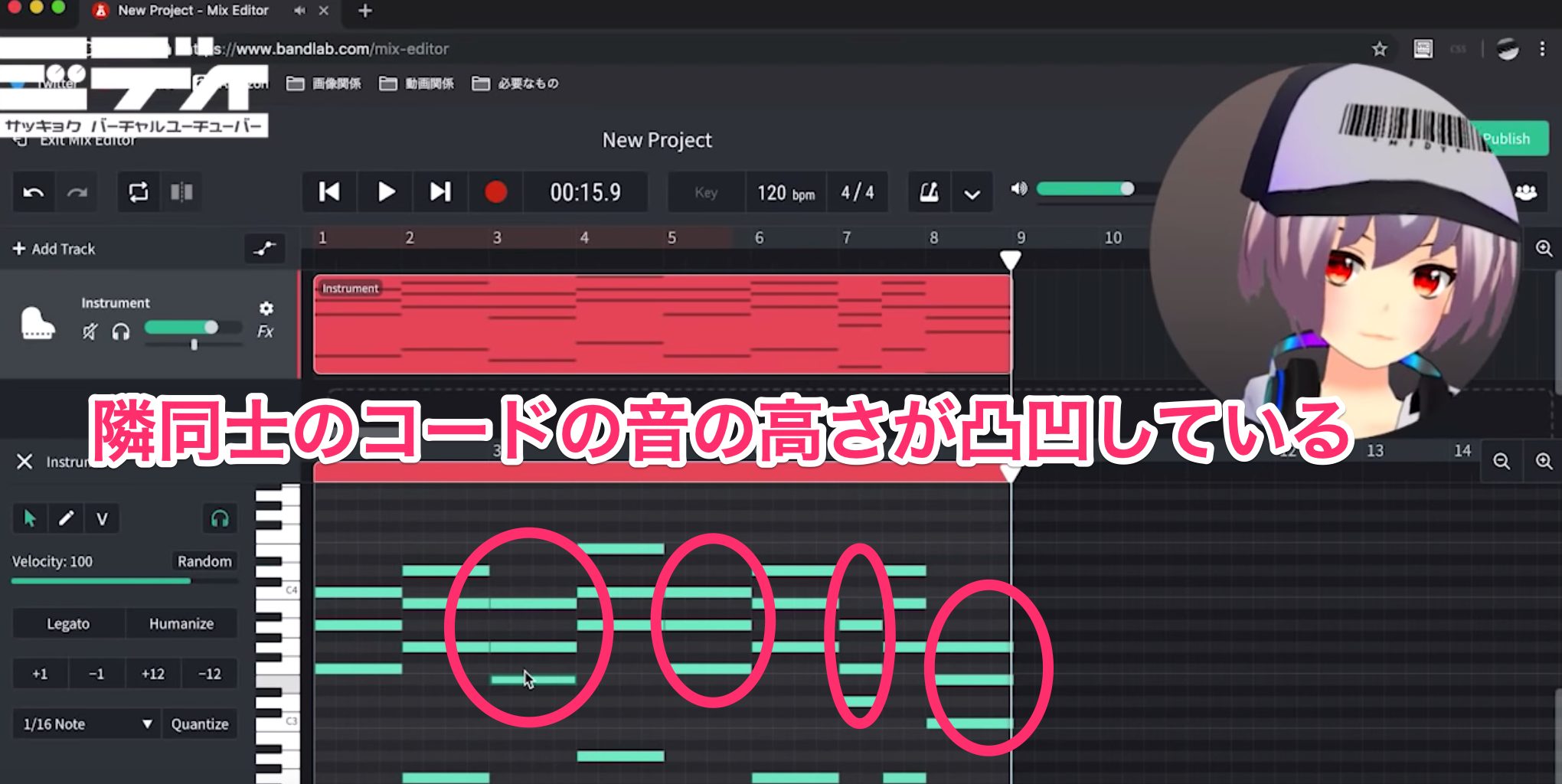Close the MIDI editor panel

[x=25, y=462]
